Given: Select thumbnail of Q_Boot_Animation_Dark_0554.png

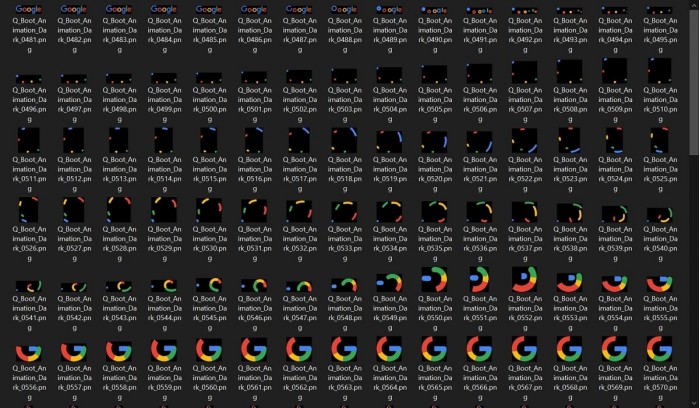Looking at the screenshot, I should point(615,283).
